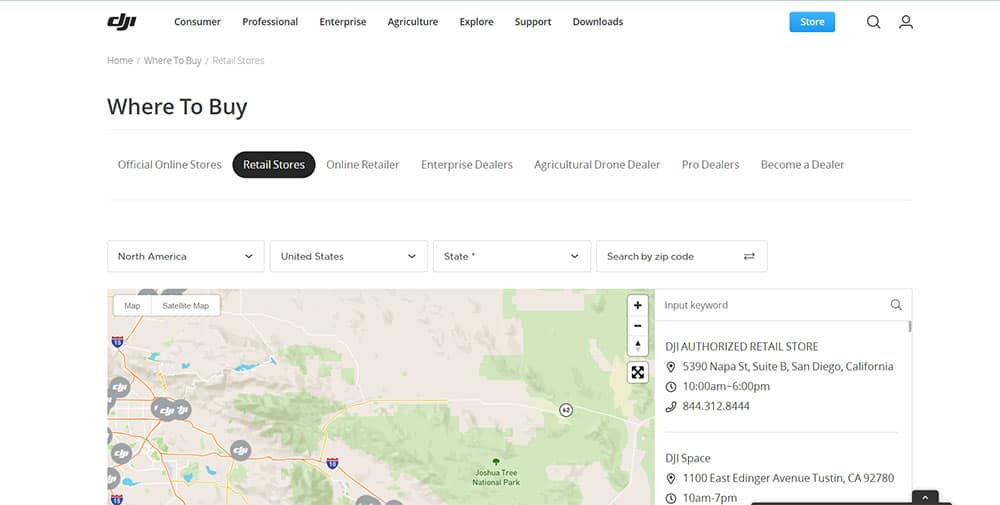The image size is (1000, 505).
Task: Switch to Satellite Map view
Action: (x=185, y=305)
